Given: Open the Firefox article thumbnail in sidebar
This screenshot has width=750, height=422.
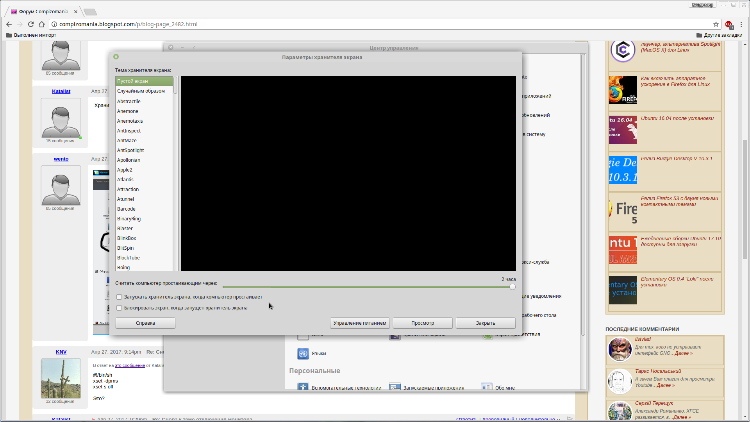Looking at the screenshot, I should (623, 92).
